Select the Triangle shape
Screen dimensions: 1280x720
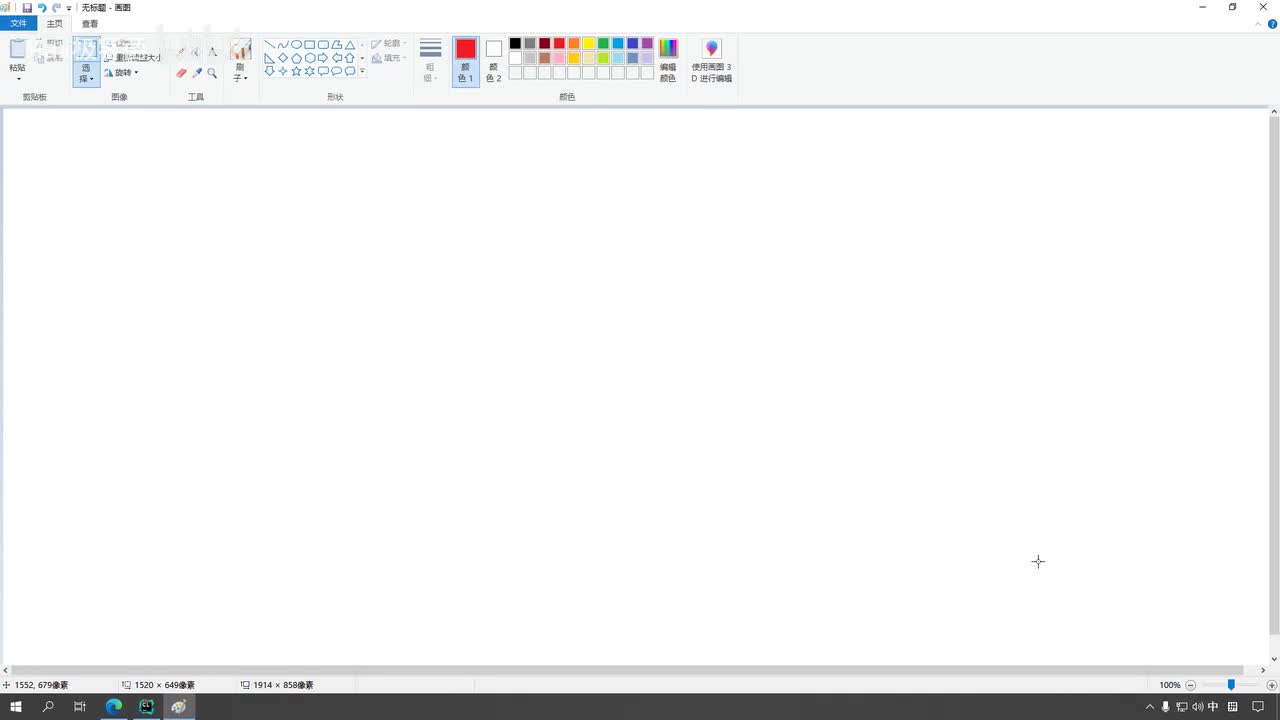point(350,45)
